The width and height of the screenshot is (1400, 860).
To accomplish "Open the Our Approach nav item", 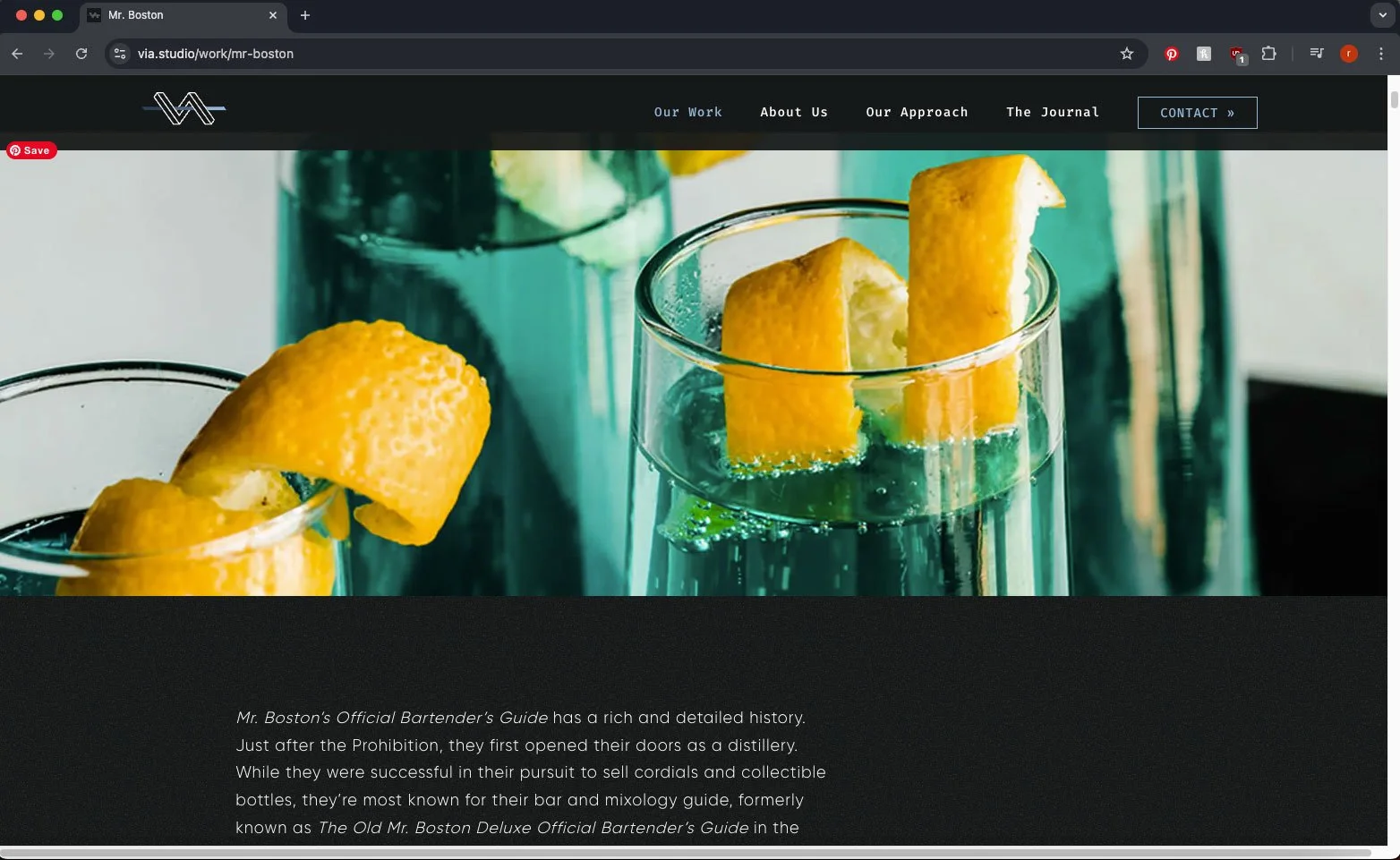I will (917, 112).
